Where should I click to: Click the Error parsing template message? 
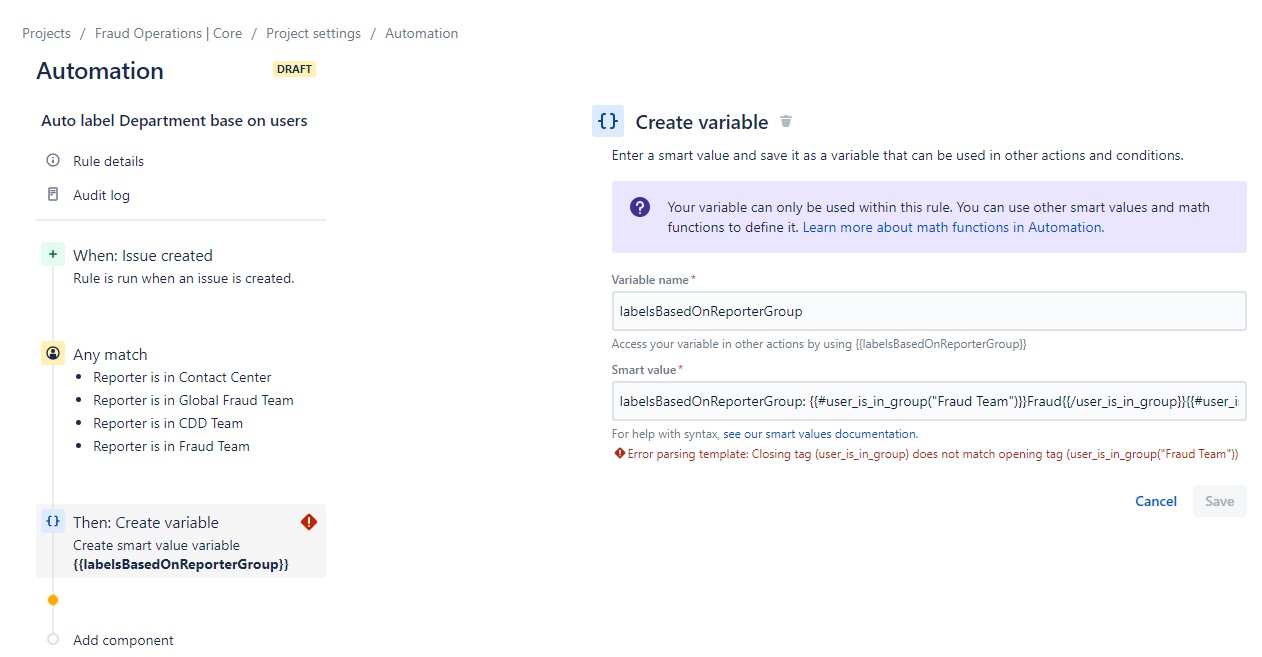[x=933, y=454]
